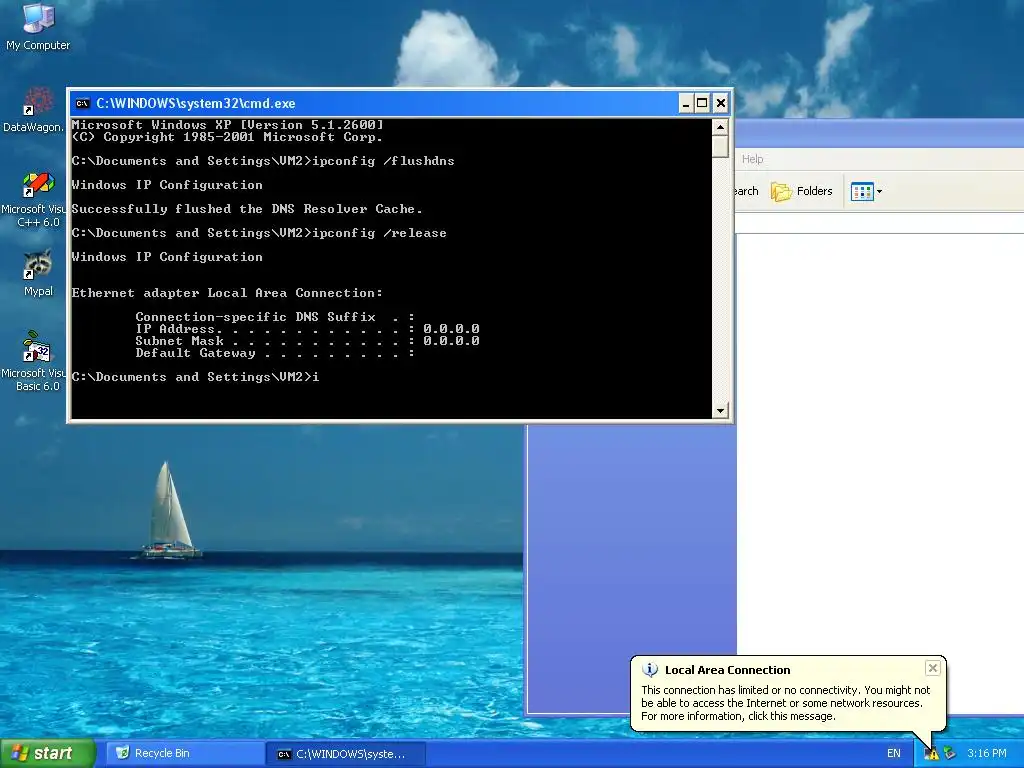Click the cmd.exe title bar text

tap(195, 103)
